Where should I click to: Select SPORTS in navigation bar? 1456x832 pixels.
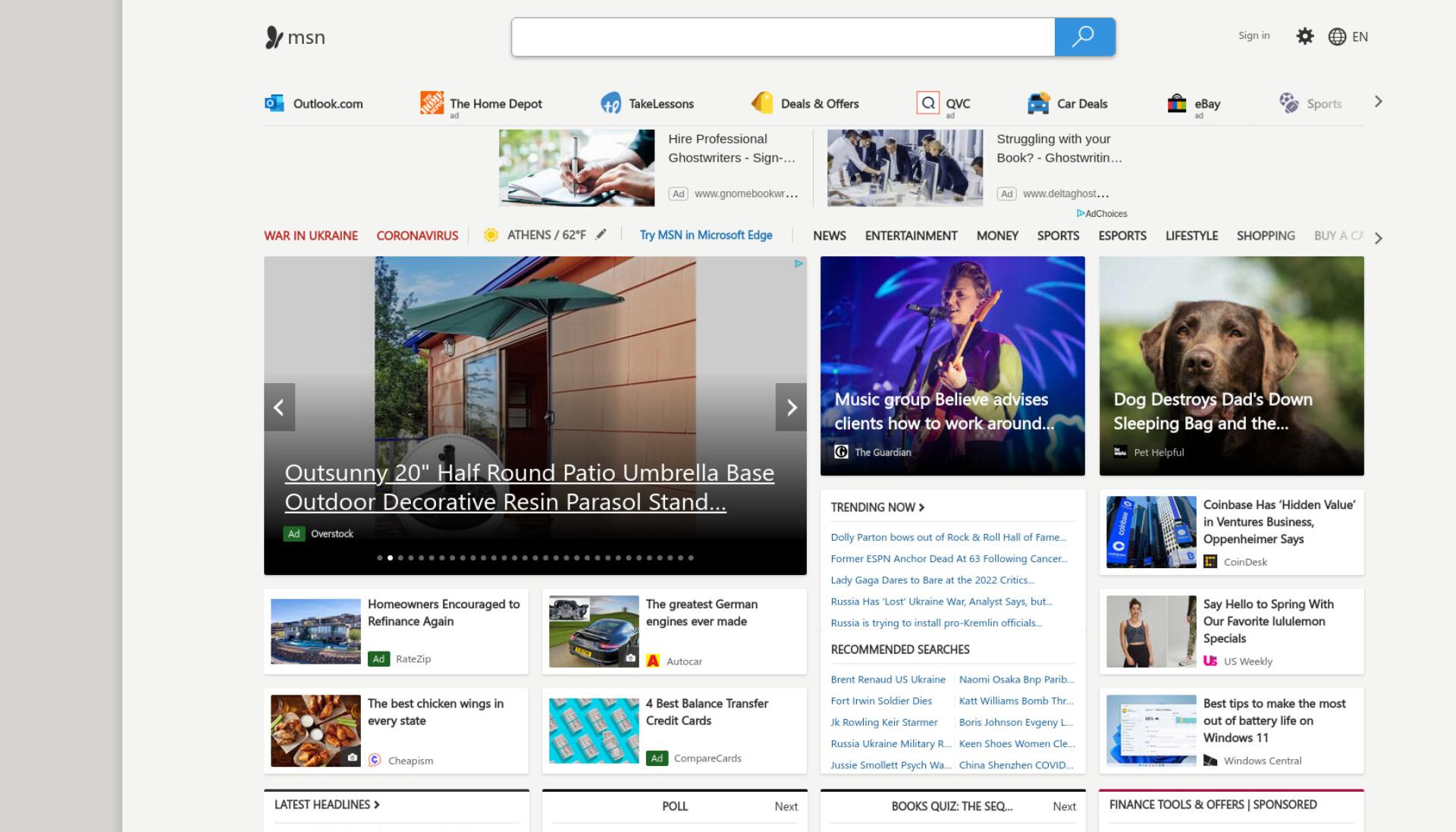(1058, 236)
